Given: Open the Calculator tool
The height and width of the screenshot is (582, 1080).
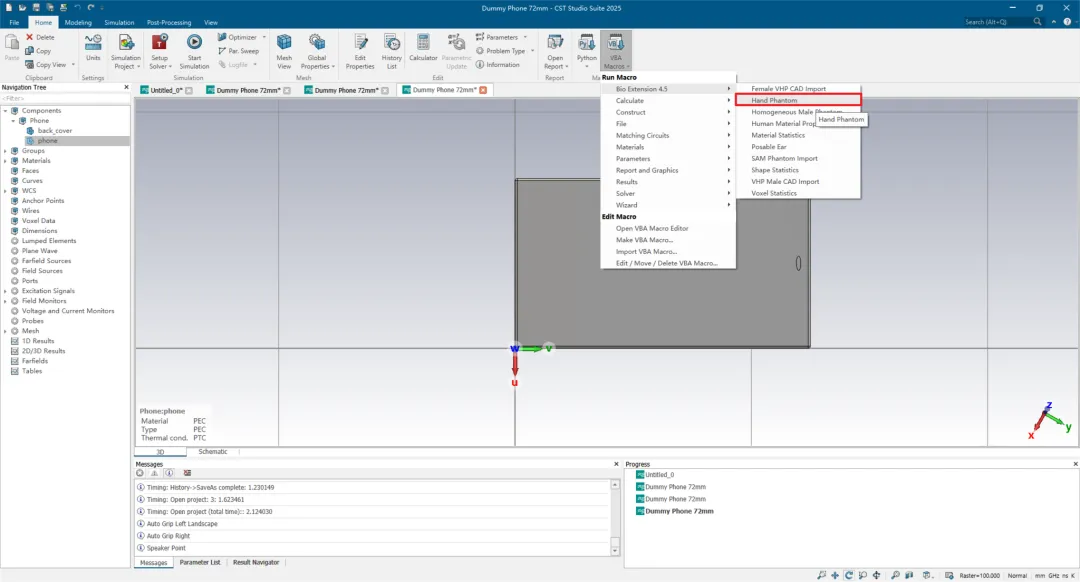Looking at the screenshot, I should pos(423,48).
